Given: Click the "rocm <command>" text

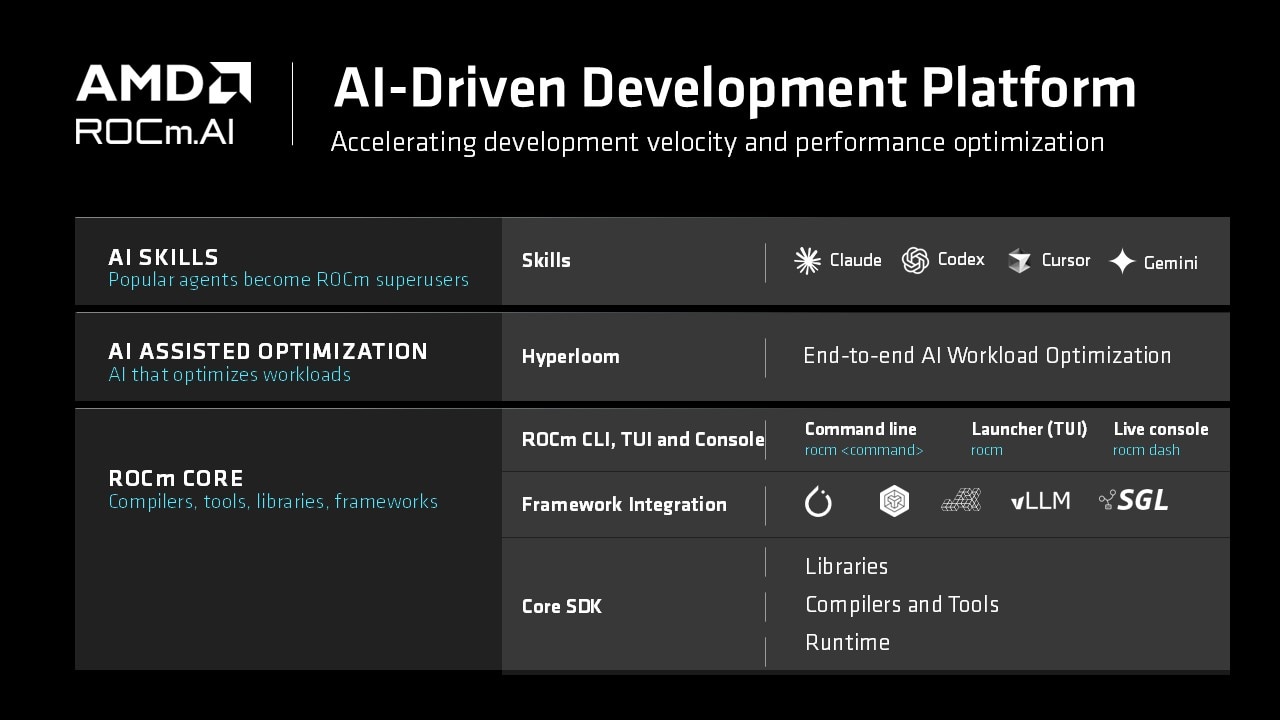Looking at the screenshot, I should [864, 450].
